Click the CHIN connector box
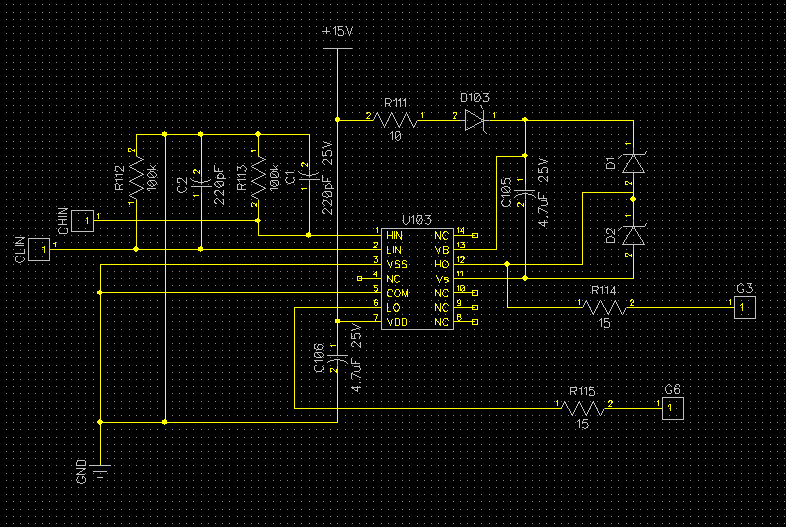The width and height of the screenshot is (786, 527). (x=82, y=221)
